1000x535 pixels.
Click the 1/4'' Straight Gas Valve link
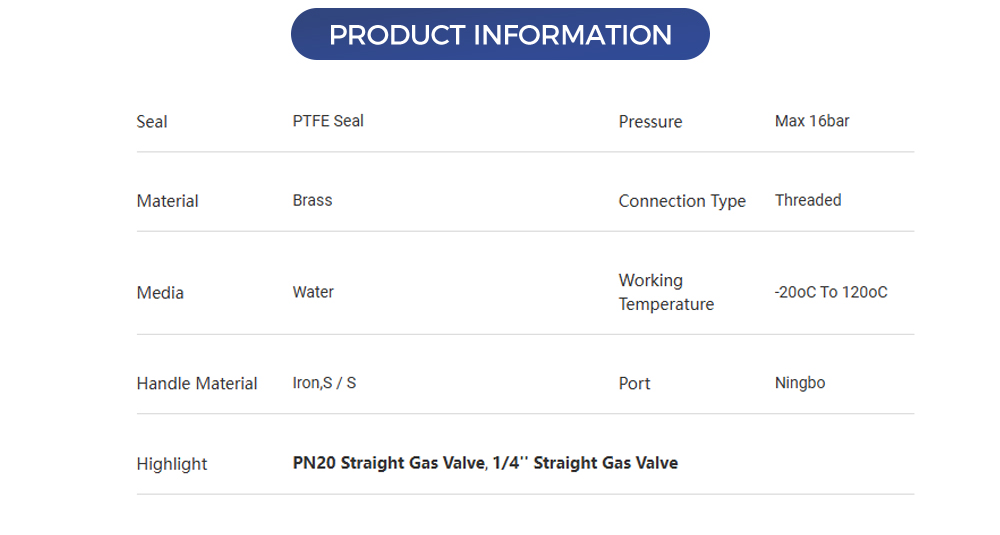point(585,463)
